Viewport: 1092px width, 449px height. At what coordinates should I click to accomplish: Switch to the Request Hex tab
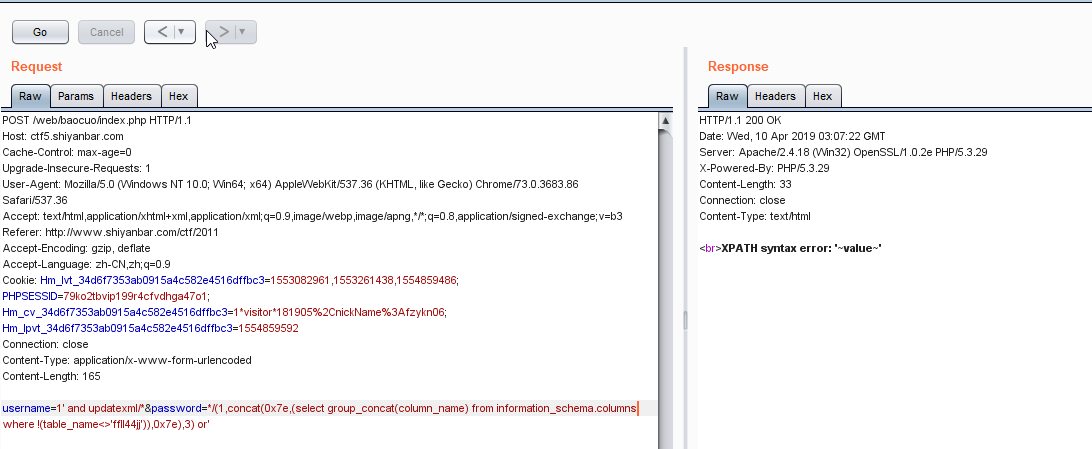coord(179,96)
